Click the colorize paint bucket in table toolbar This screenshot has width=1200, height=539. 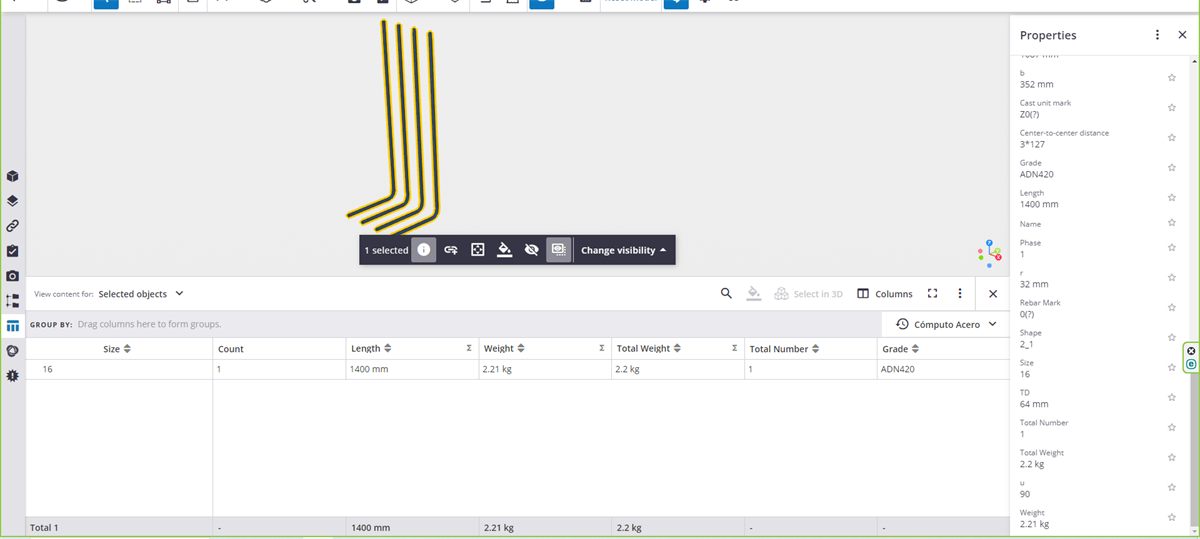754,294
